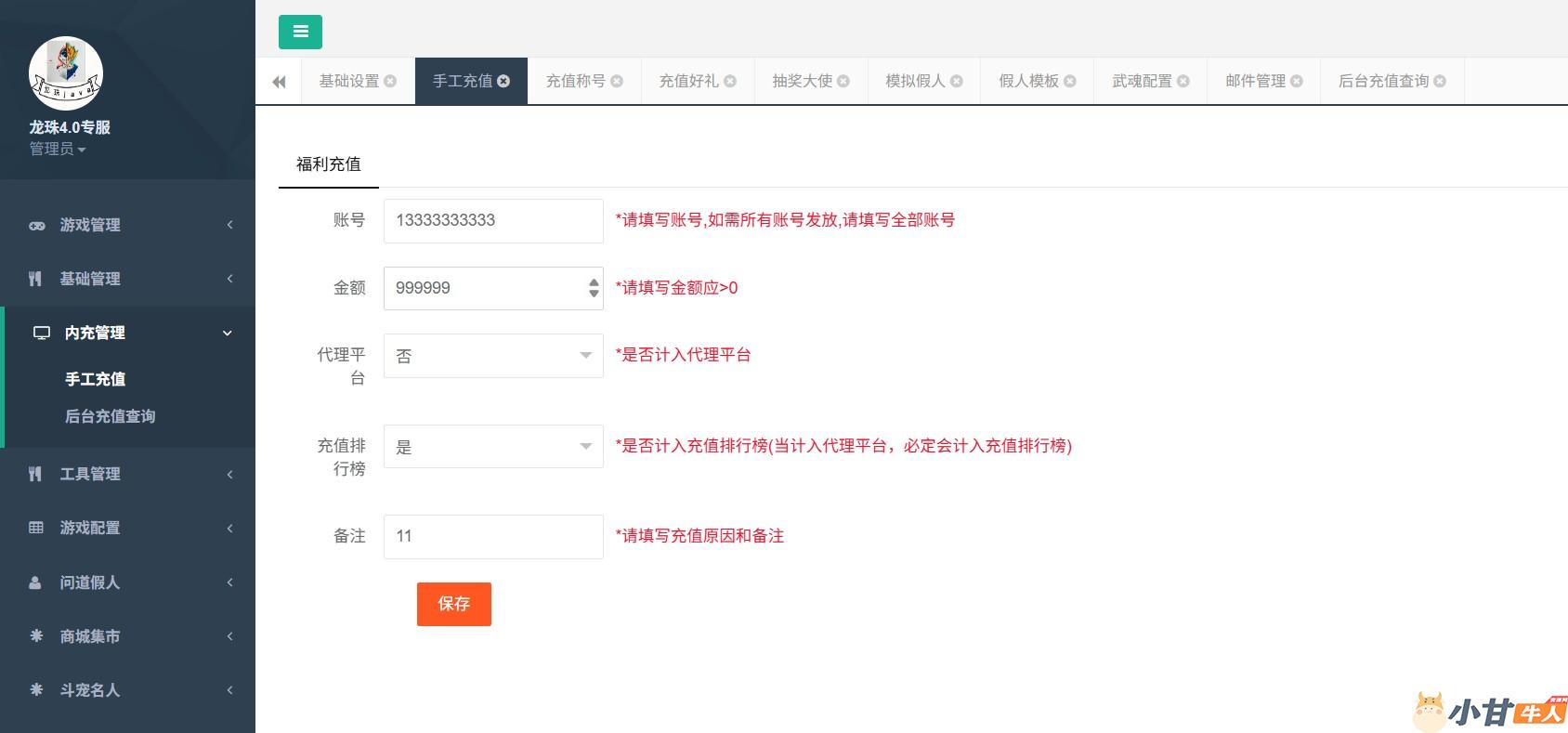Viewport: 1568px width, 733px height.
Task: Close the 基础设置 tab with its x icon
Action: click(x=390, y=82)
